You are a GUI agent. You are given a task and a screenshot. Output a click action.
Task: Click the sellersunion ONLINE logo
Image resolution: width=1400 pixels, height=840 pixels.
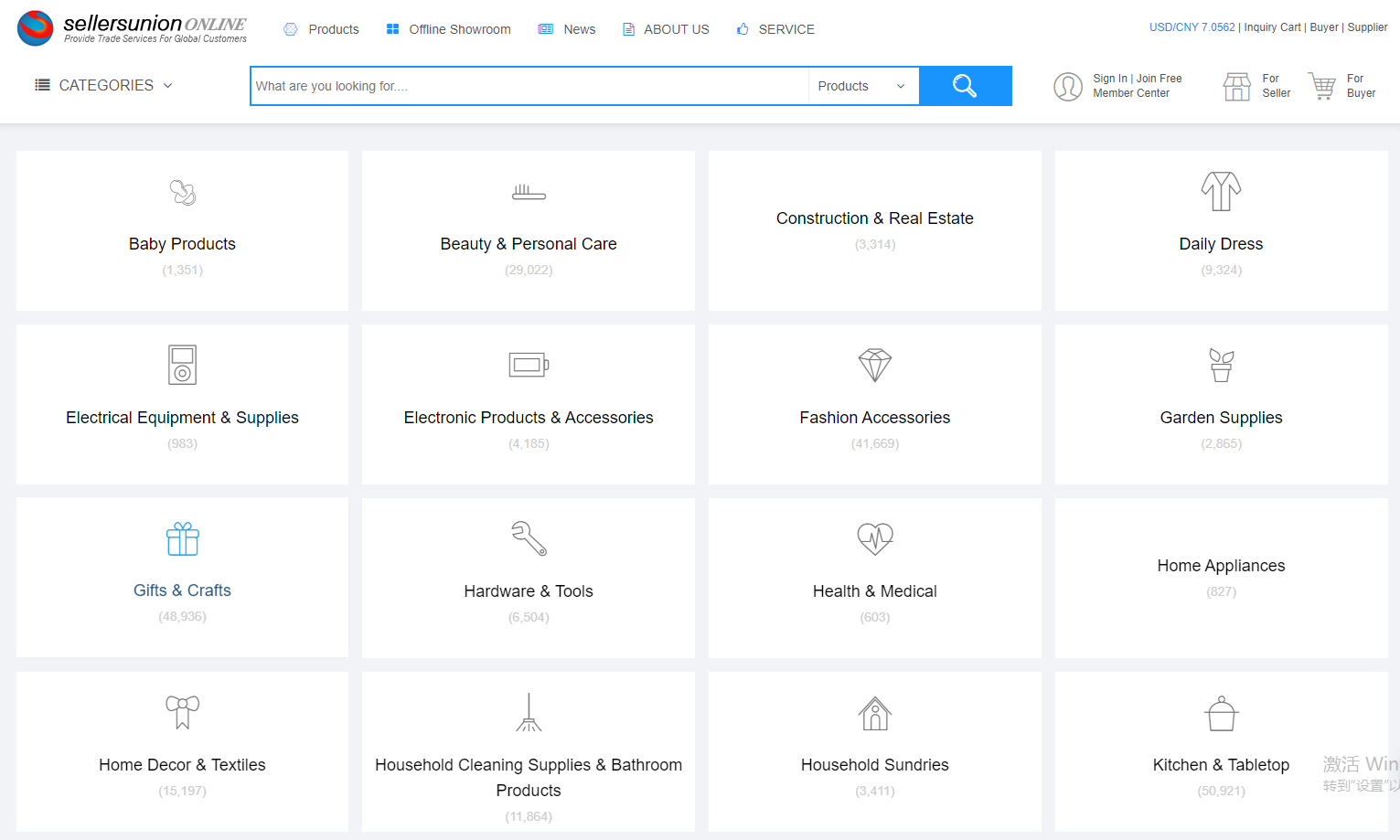pyautogui.click(x=133, y=28)
